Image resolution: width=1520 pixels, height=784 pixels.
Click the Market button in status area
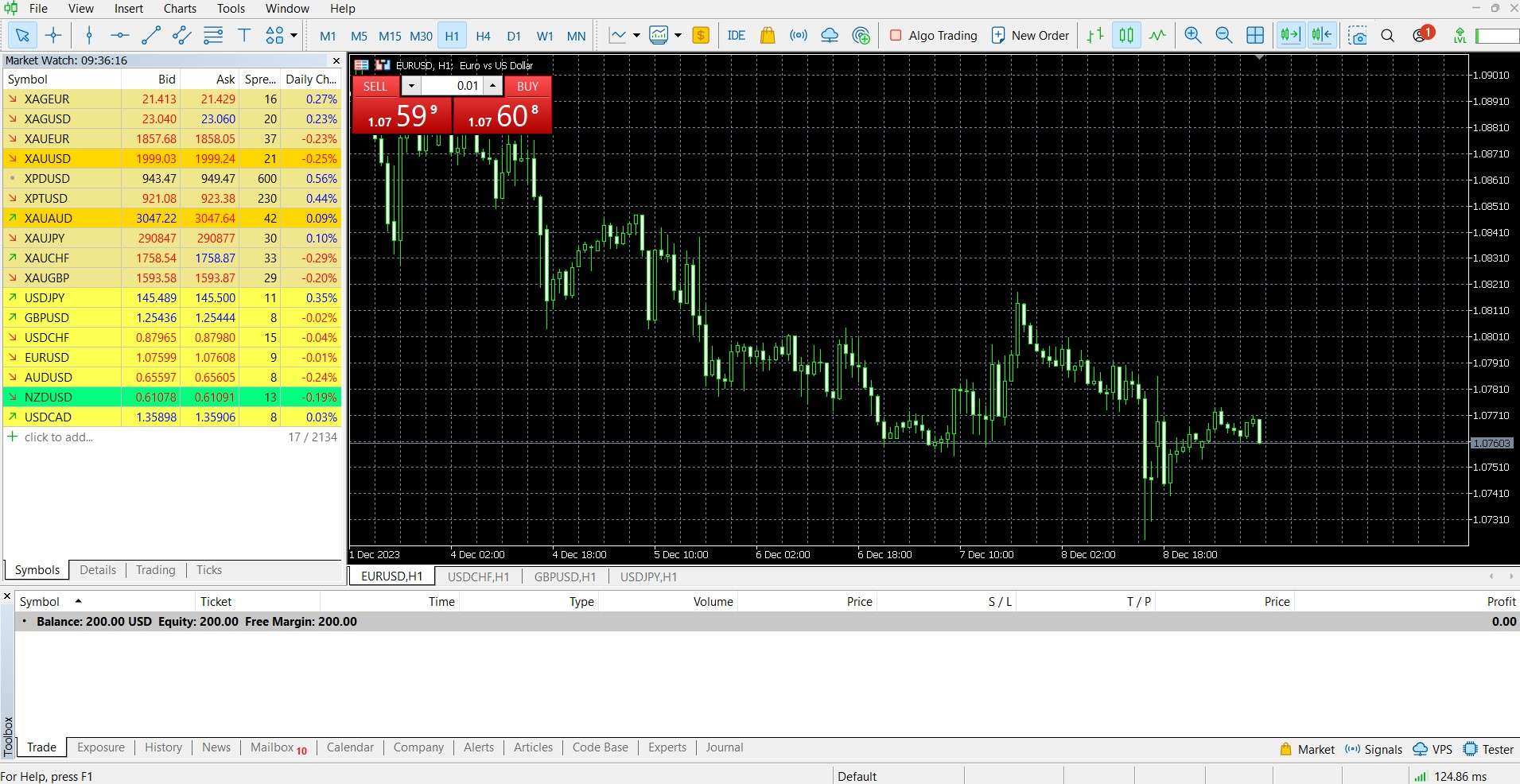(1308, 749)
